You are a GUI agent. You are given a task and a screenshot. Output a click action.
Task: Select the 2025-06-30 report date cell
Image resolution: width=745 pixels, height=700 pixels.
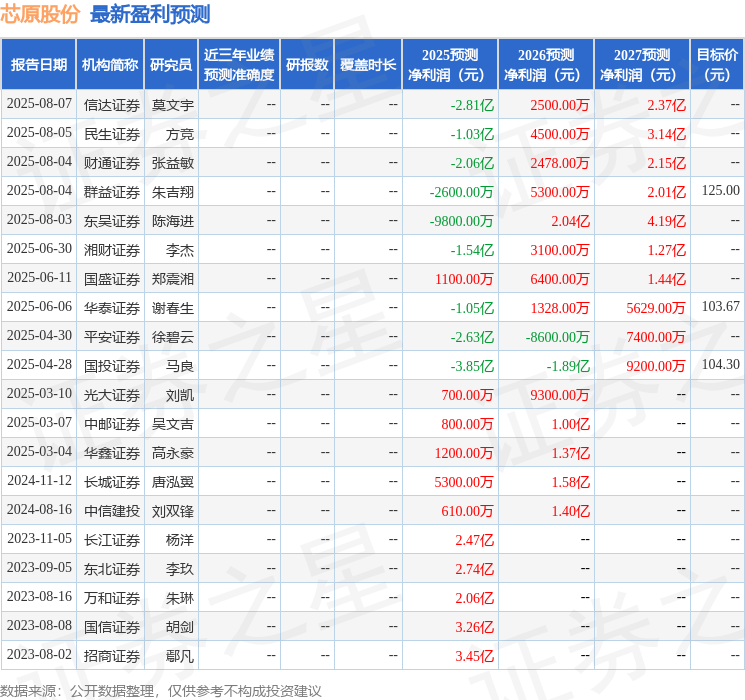39,249
